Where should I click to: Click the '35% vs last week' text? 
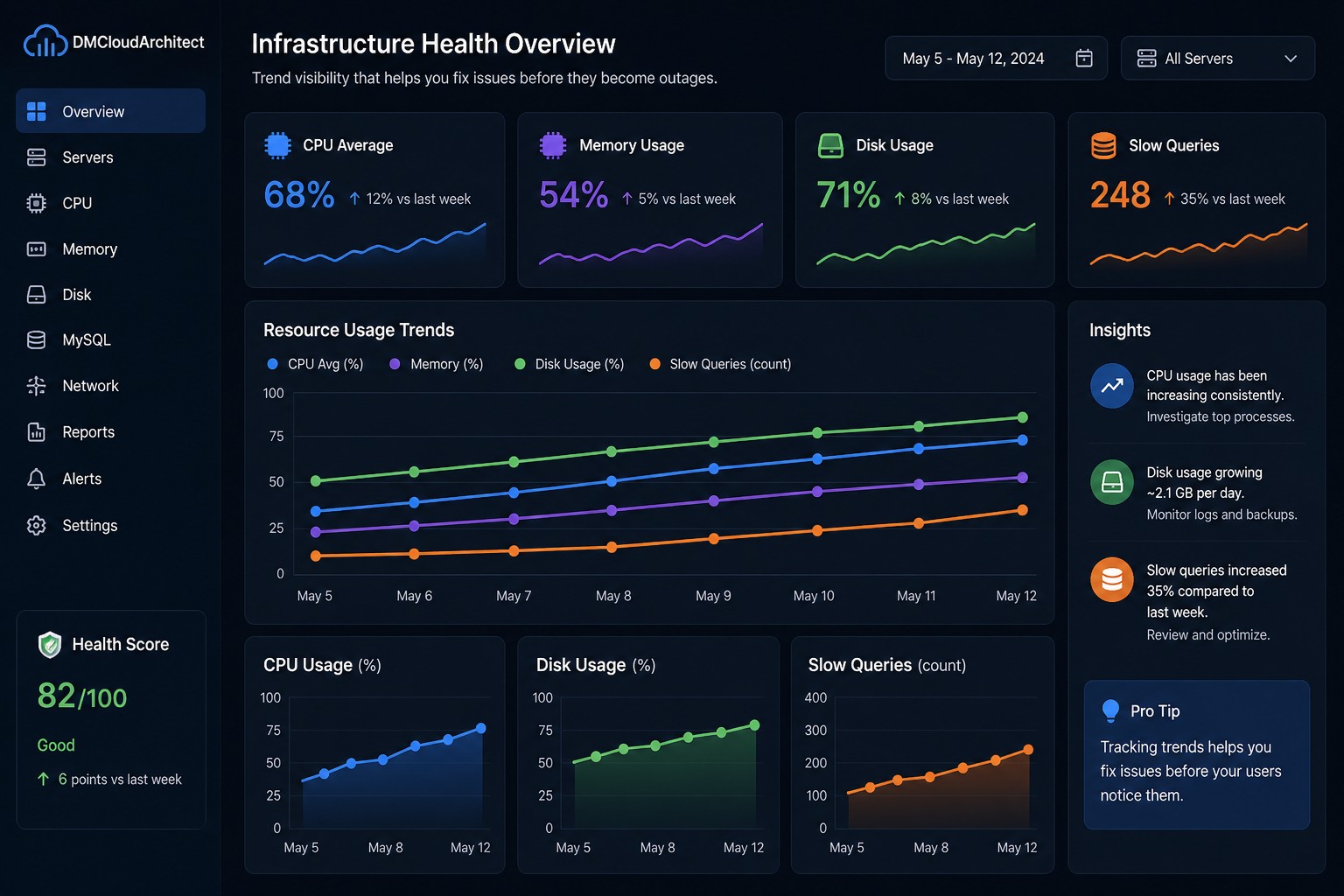pos(1232,199)
